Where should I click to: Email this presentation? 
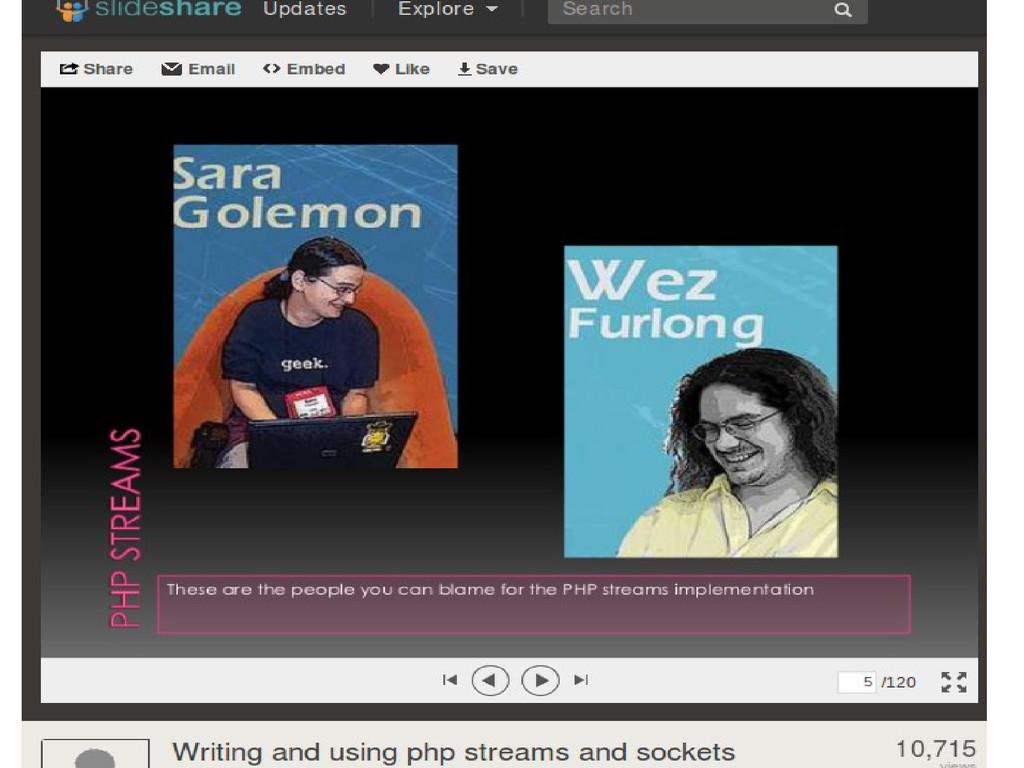point(199,69)
